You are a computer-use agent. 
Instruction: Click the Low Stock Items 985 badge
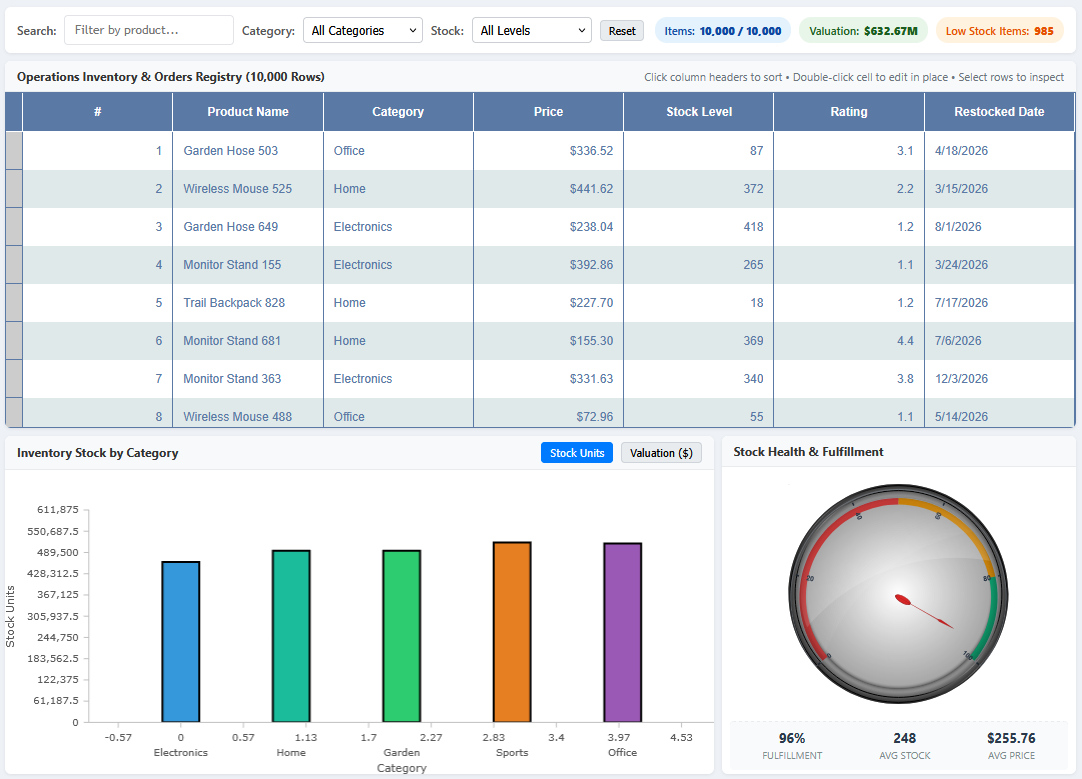999,31
